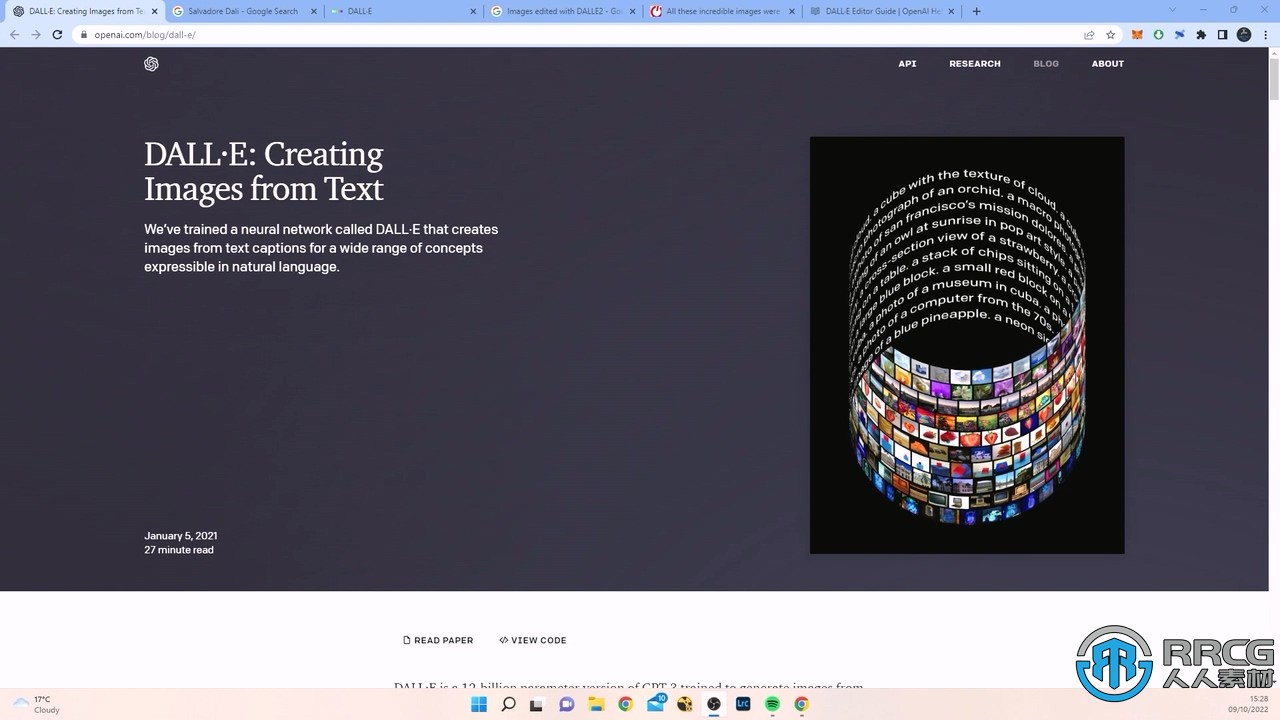Open the Chrome icon right of Spotify
The image size is (1280, 720).
[802, 704]
